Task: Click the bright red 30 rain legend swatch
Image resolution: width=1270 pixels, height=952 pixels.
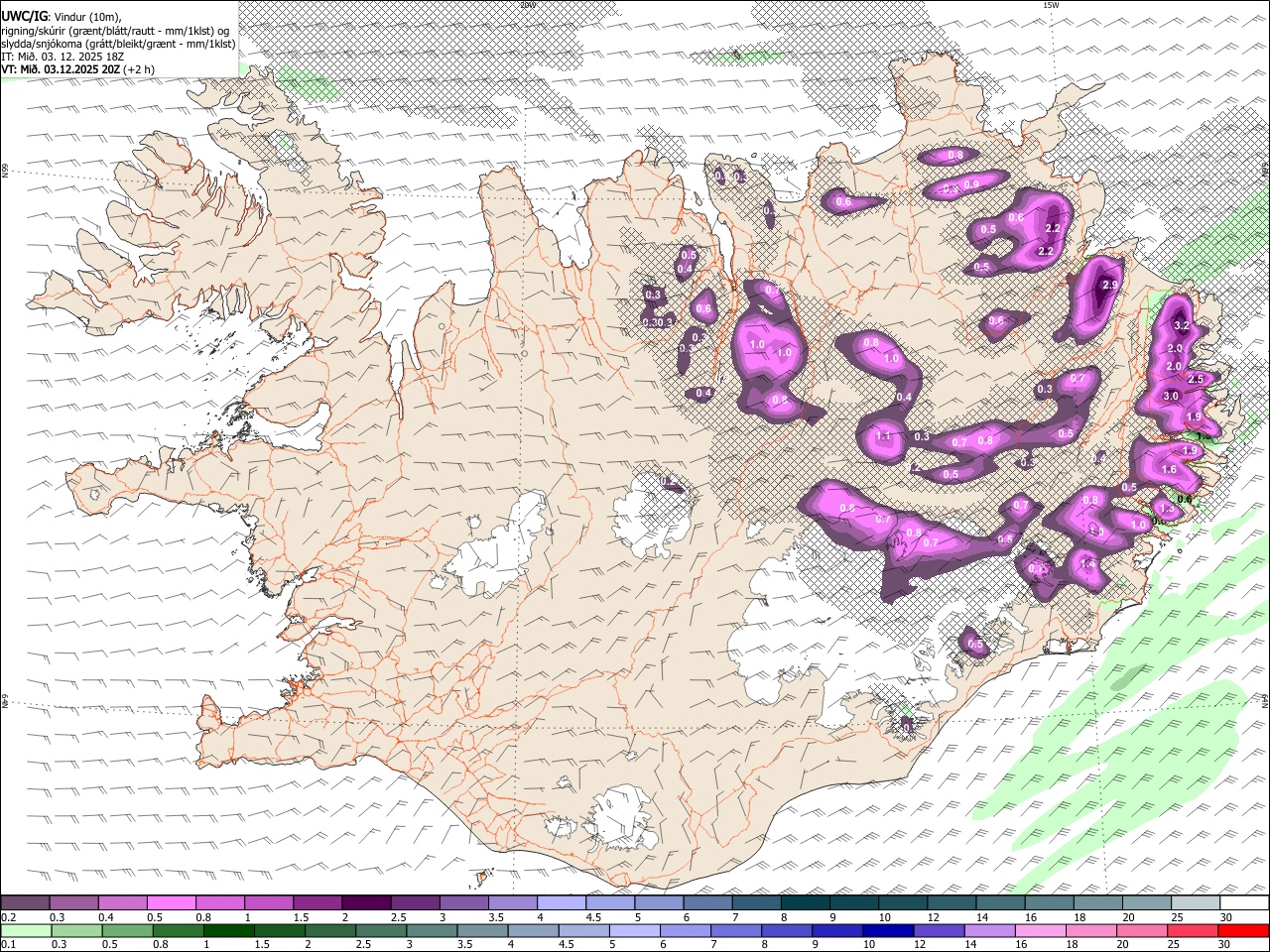Action: pos(1242,930)
